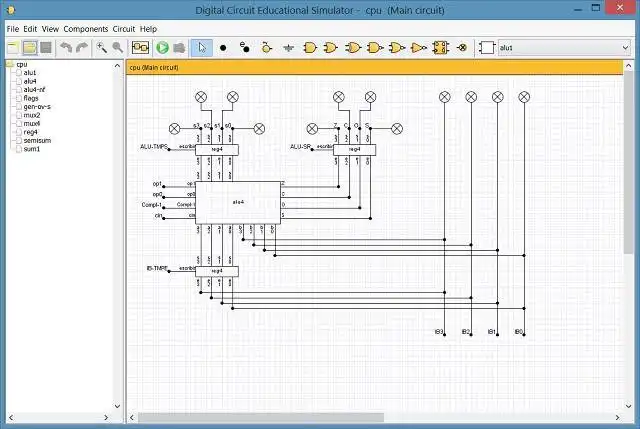Click the reg4 block next to ALU-SR
This screenshot has height=429, width=640.
point(354,150)
